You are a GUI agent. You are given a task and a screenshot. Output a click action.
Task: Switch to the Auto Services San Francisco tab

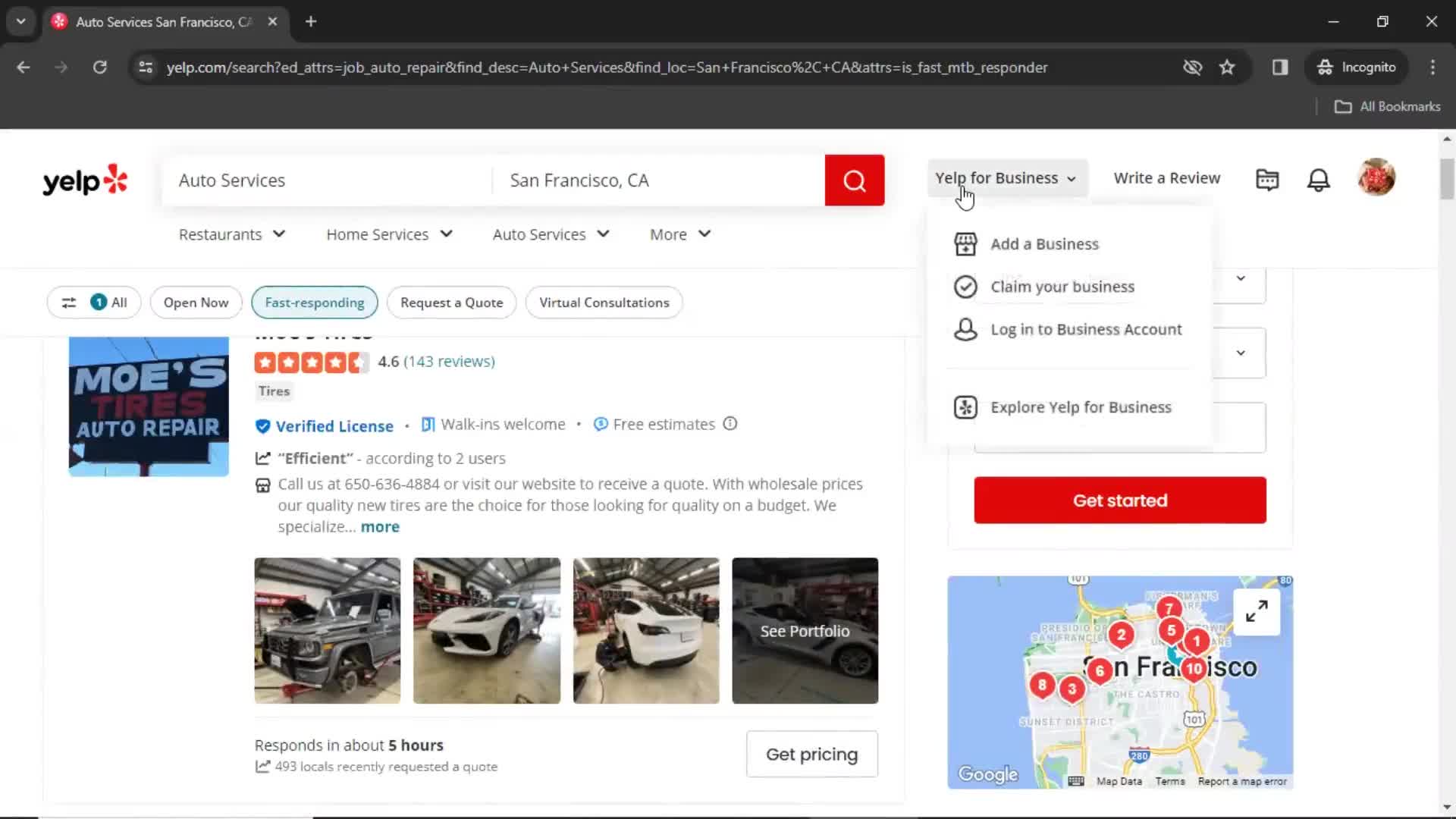(163, 22)
